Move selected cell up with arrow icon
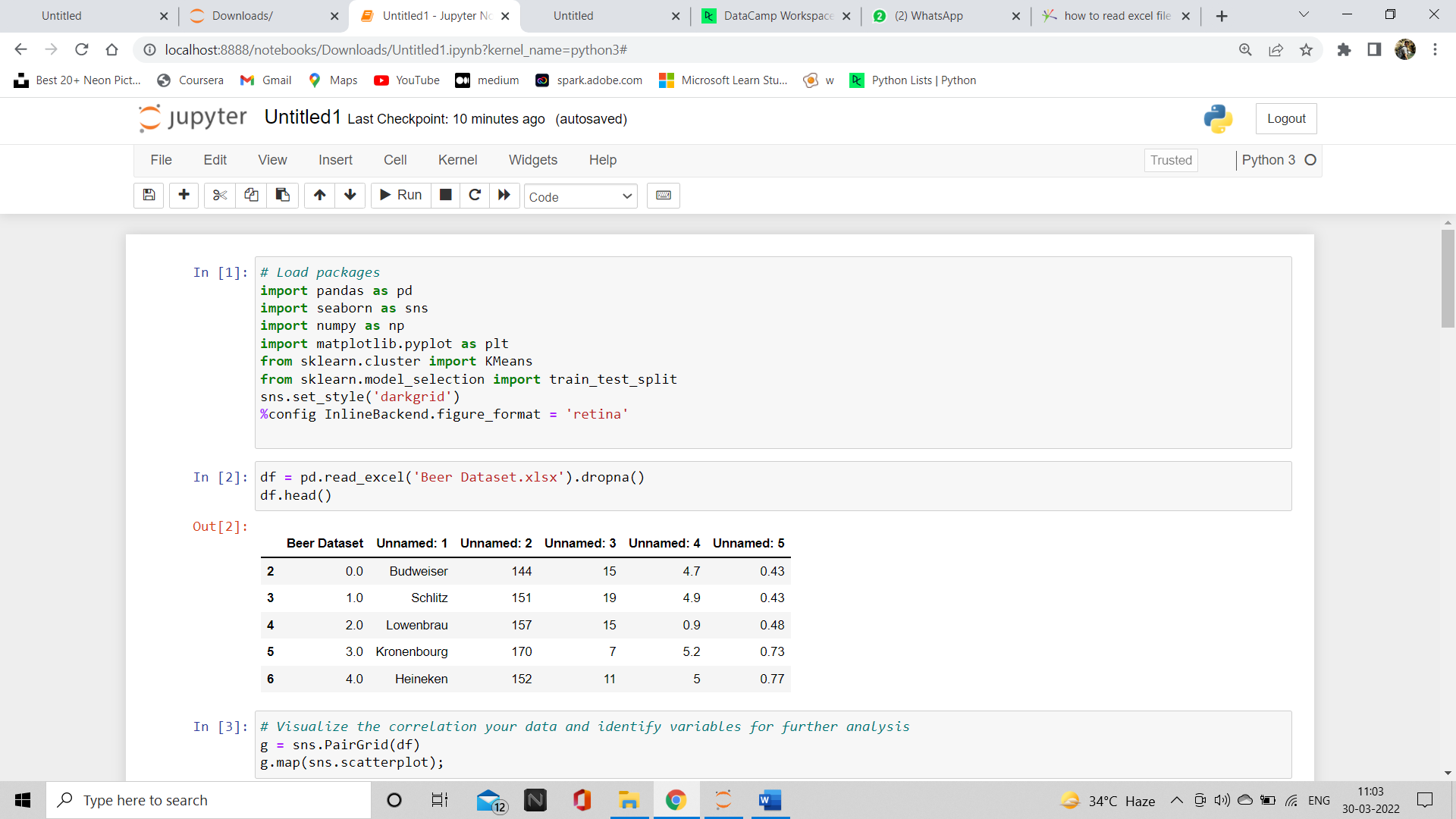The image size is (1456, 819). (x=319, y=195)
